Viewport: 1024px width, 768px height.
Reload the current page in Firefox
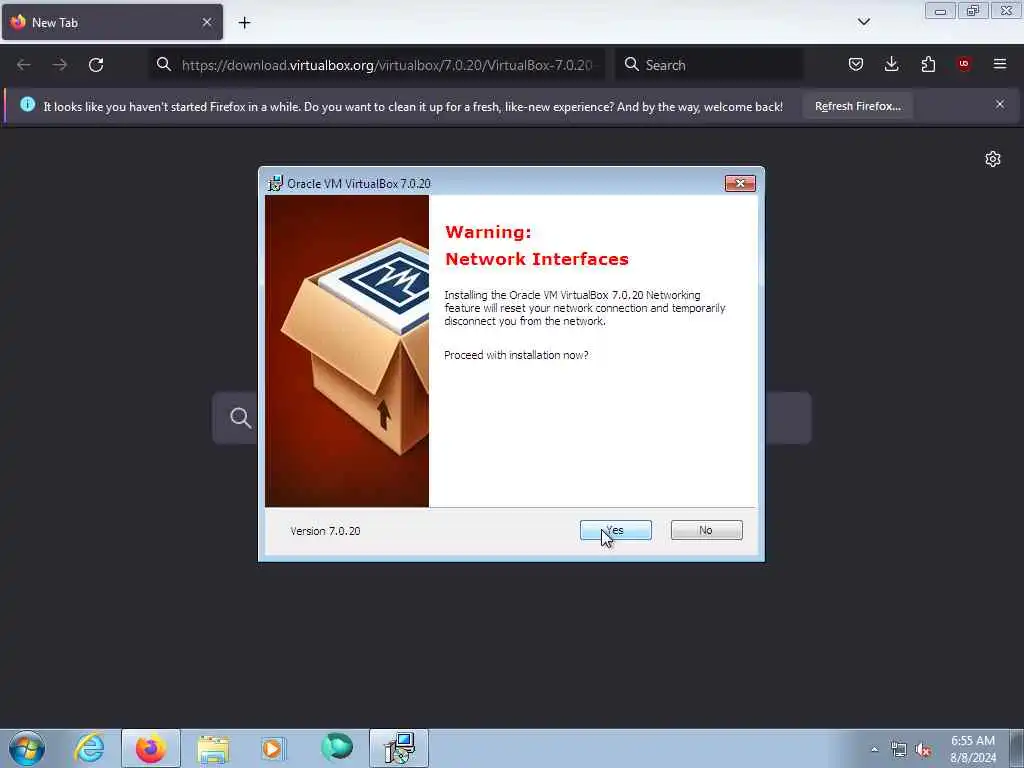point(96,65)
